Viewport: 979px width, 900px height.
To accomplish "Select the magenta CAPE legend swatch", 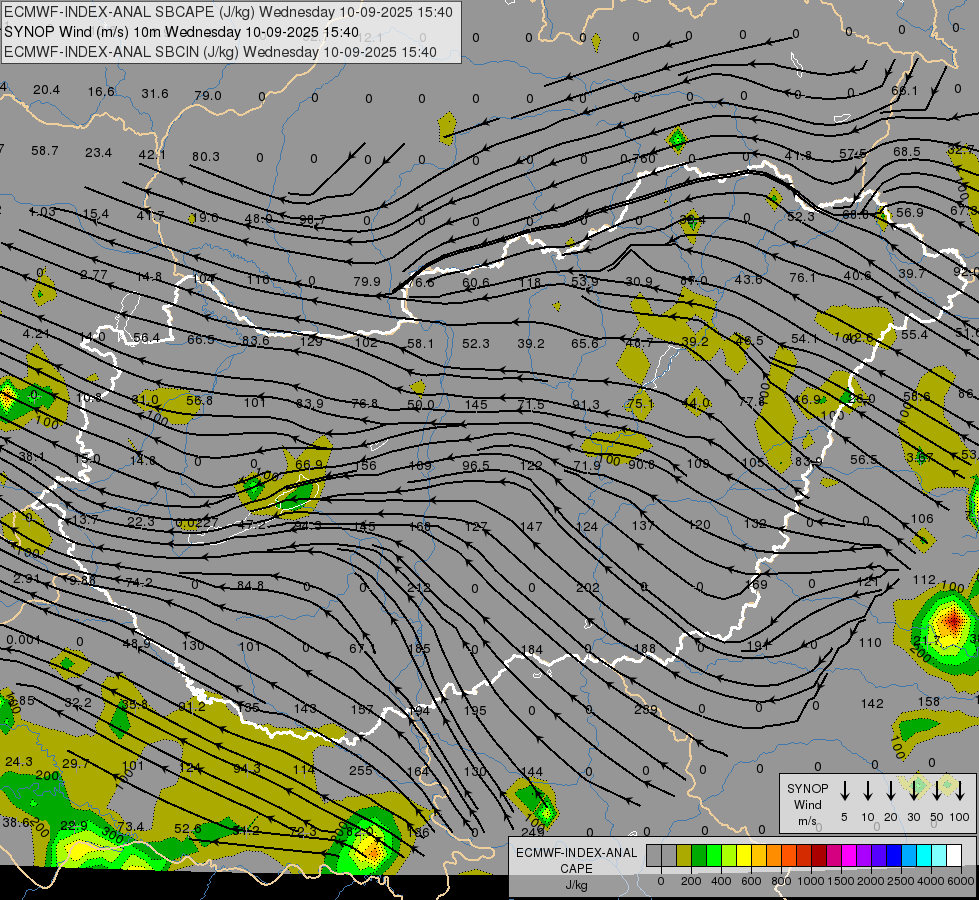I will pos(849,855).
